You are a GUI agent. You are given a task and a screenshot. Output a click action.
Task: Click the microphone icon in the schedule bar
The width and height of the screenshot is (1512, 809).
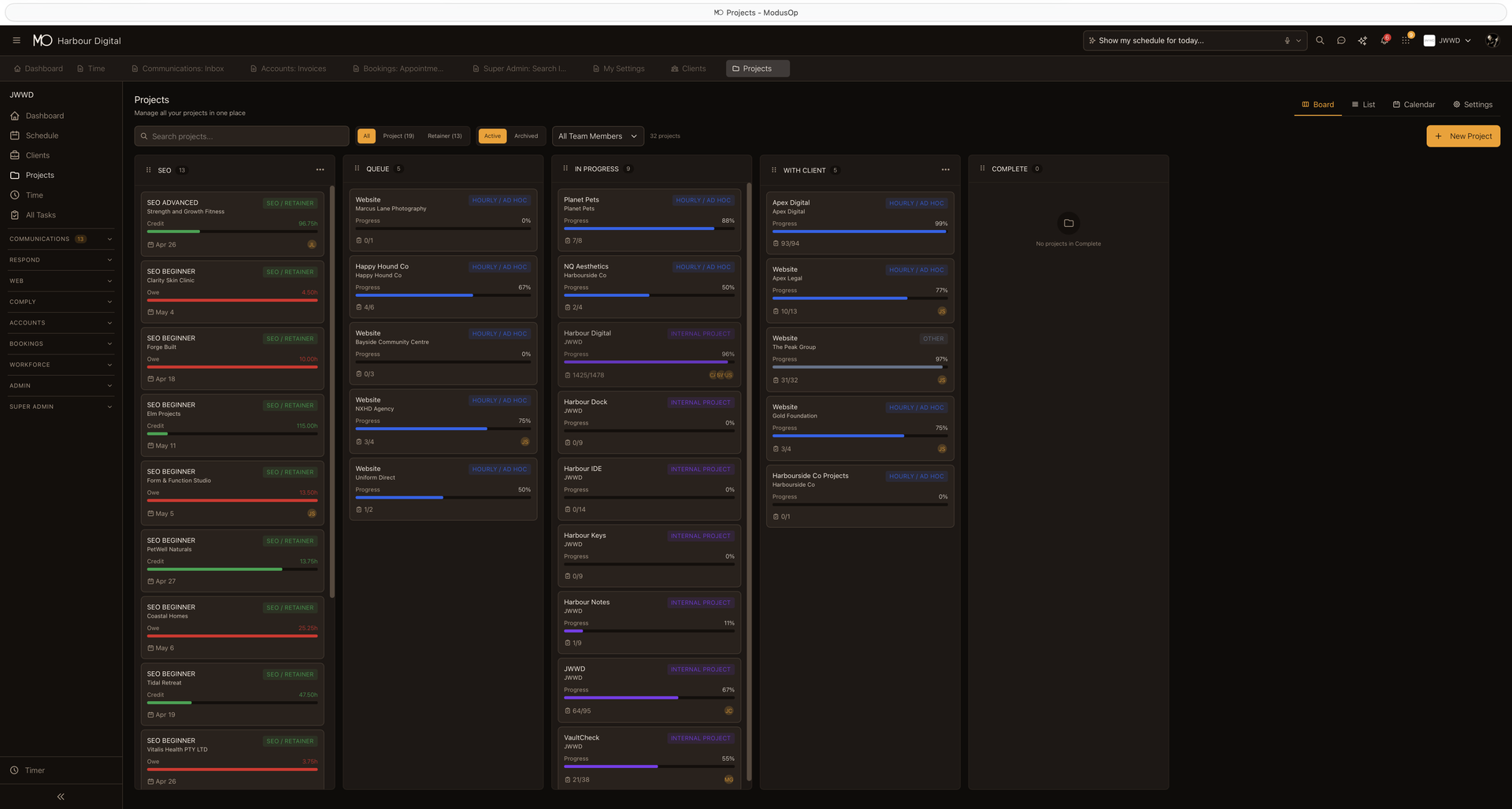click(1286, 40)
